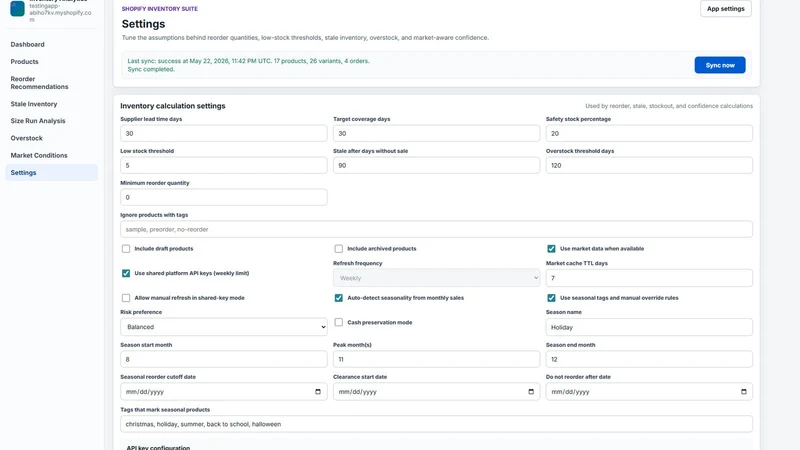Click the 'Last sync: success' status text
This screenshot has height=450, width=800.
(x=248, y=61)
